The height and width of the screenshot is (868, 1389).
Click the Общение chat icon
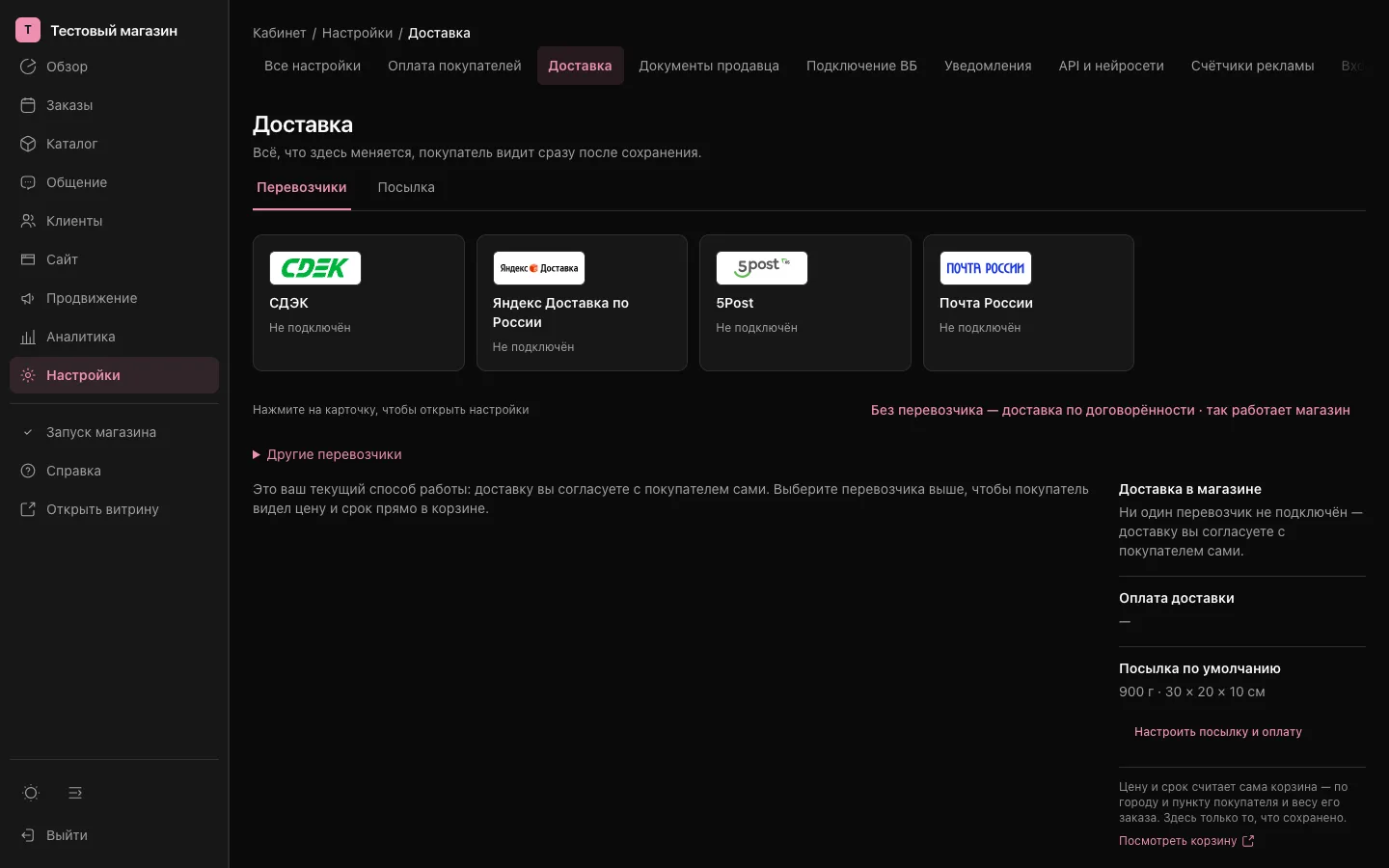pyautogui.click(x=28, y=182)
